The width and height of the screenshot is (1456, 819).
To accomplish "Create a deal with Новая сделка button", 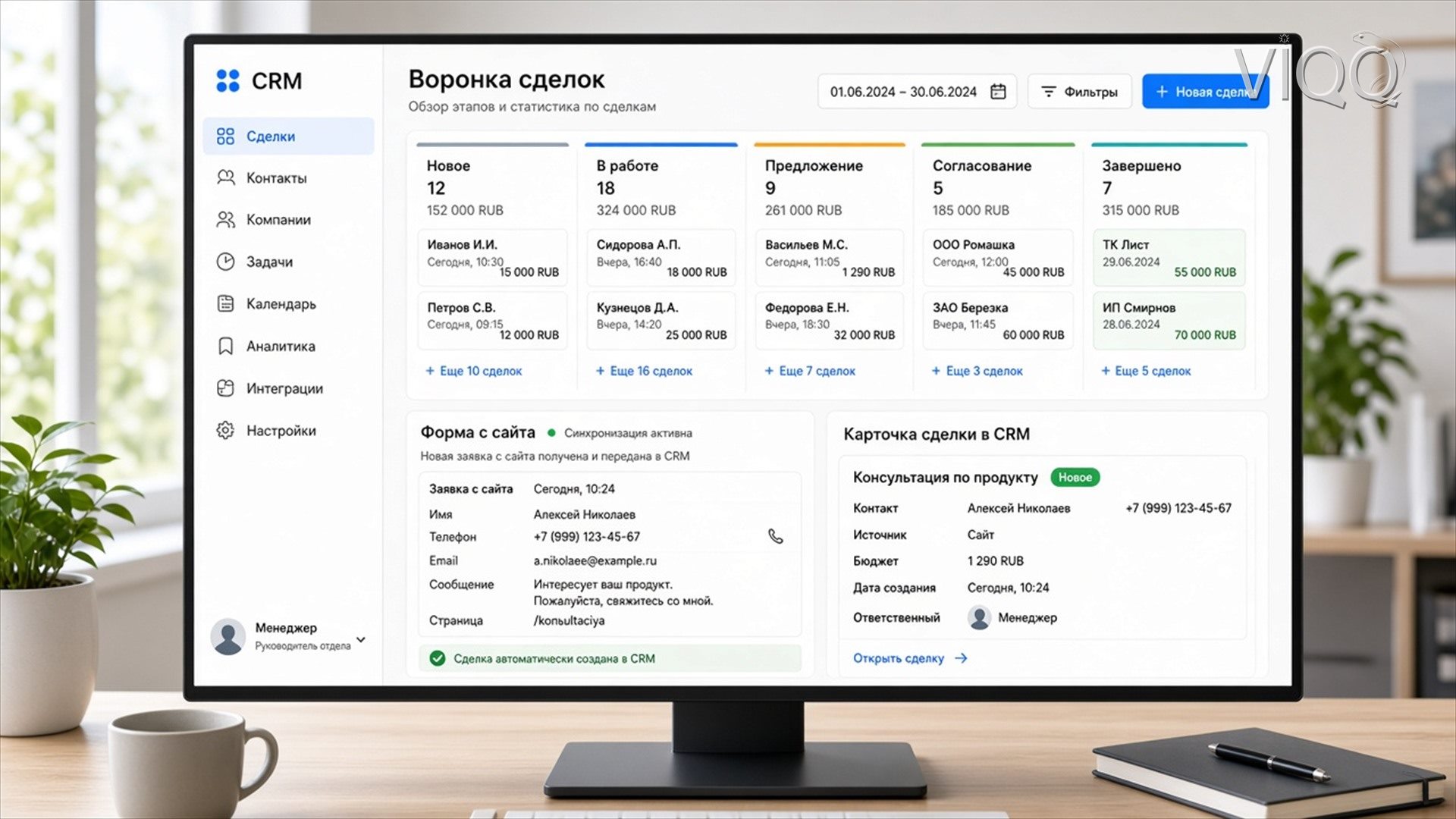I will (1205, 92).
